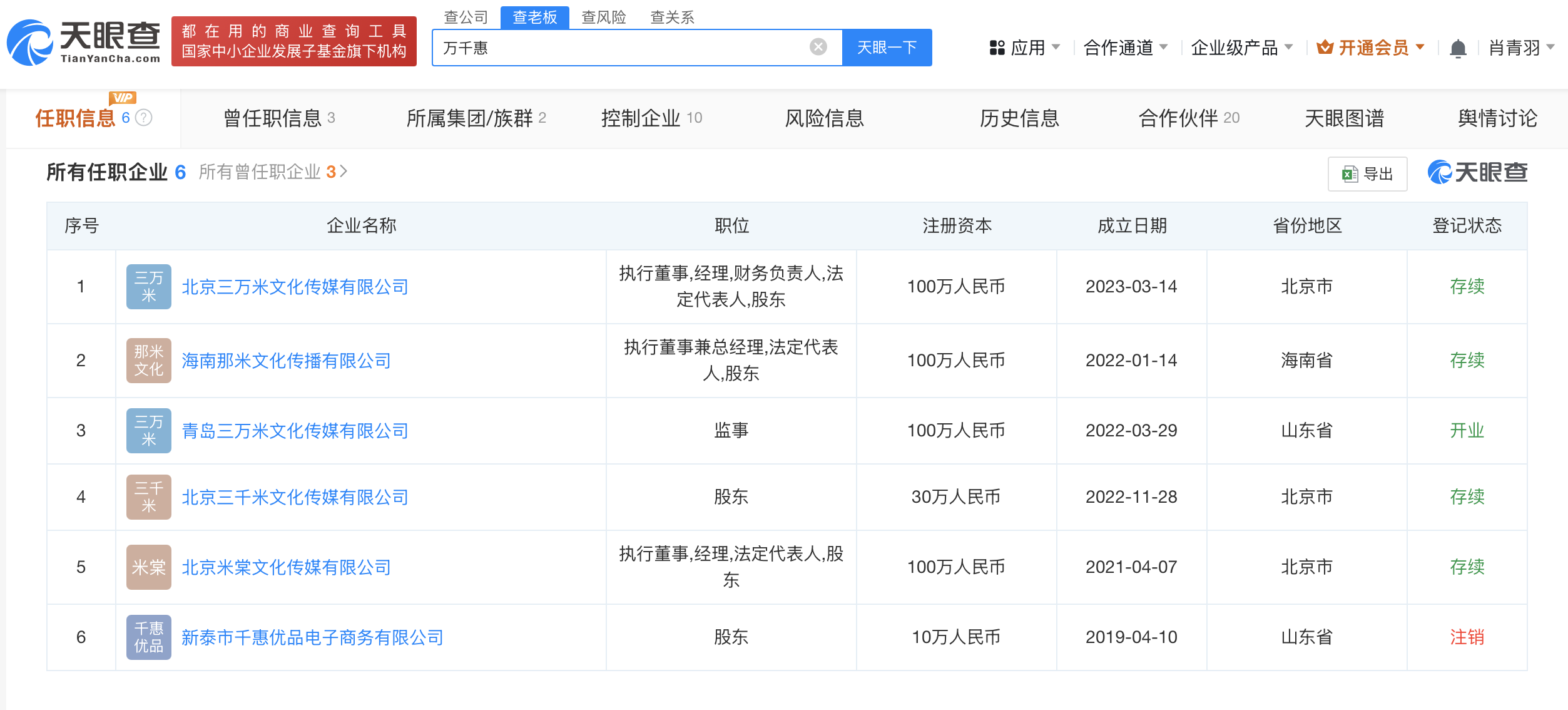The image size is (1568, 710).
Task: Click the 注销 status in row 6
Action: coord(1467,637)
